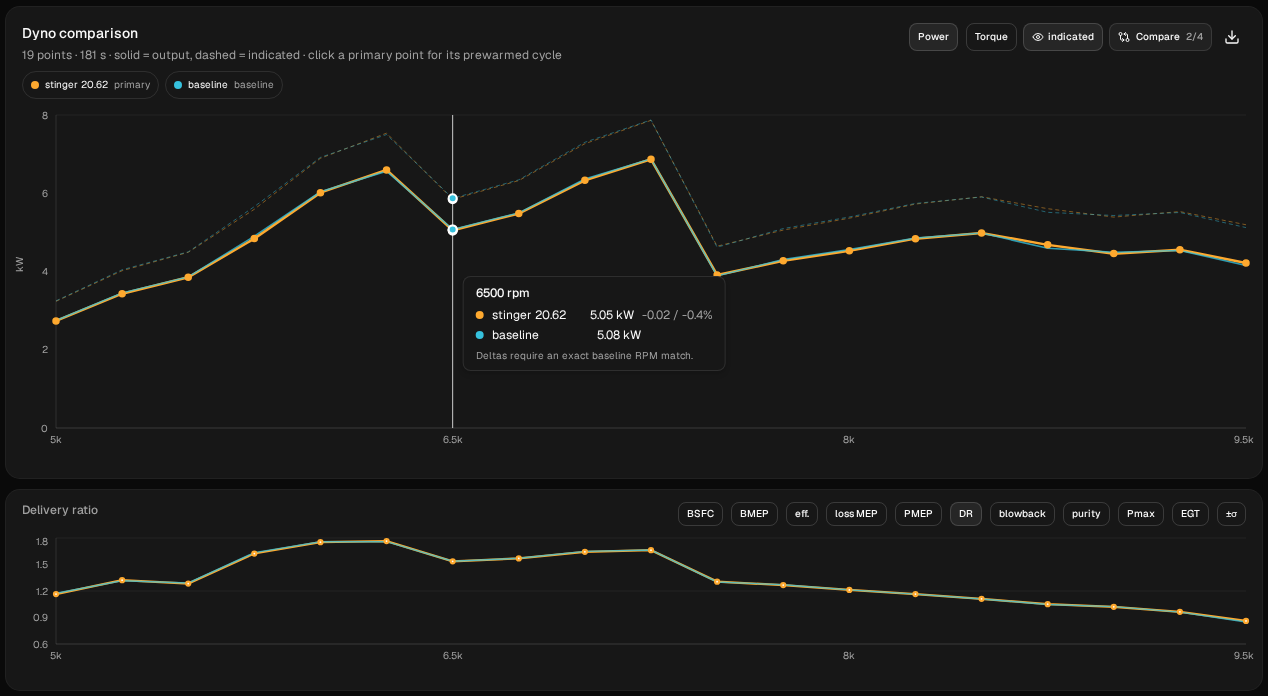1268x696 pixels.
Task: Show the blowback metric
Action: click(x=1022, y=514)
